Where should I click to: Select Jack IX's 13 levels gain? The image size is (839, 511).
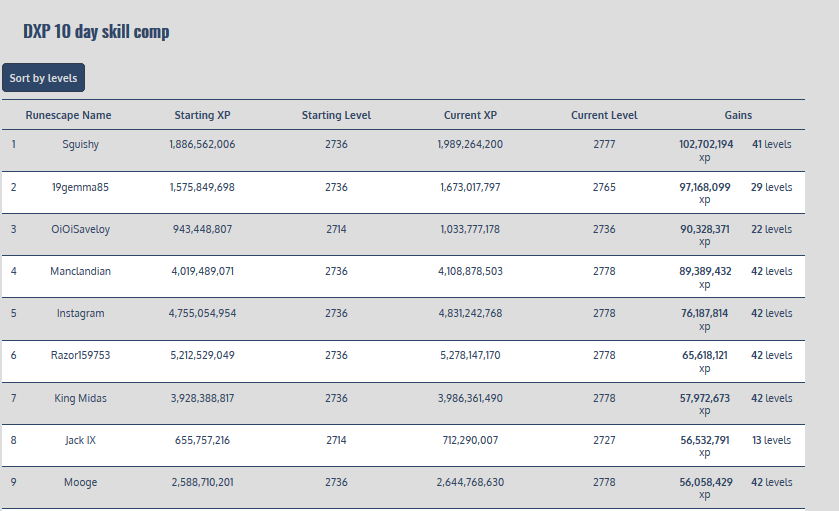pos(771,440)
